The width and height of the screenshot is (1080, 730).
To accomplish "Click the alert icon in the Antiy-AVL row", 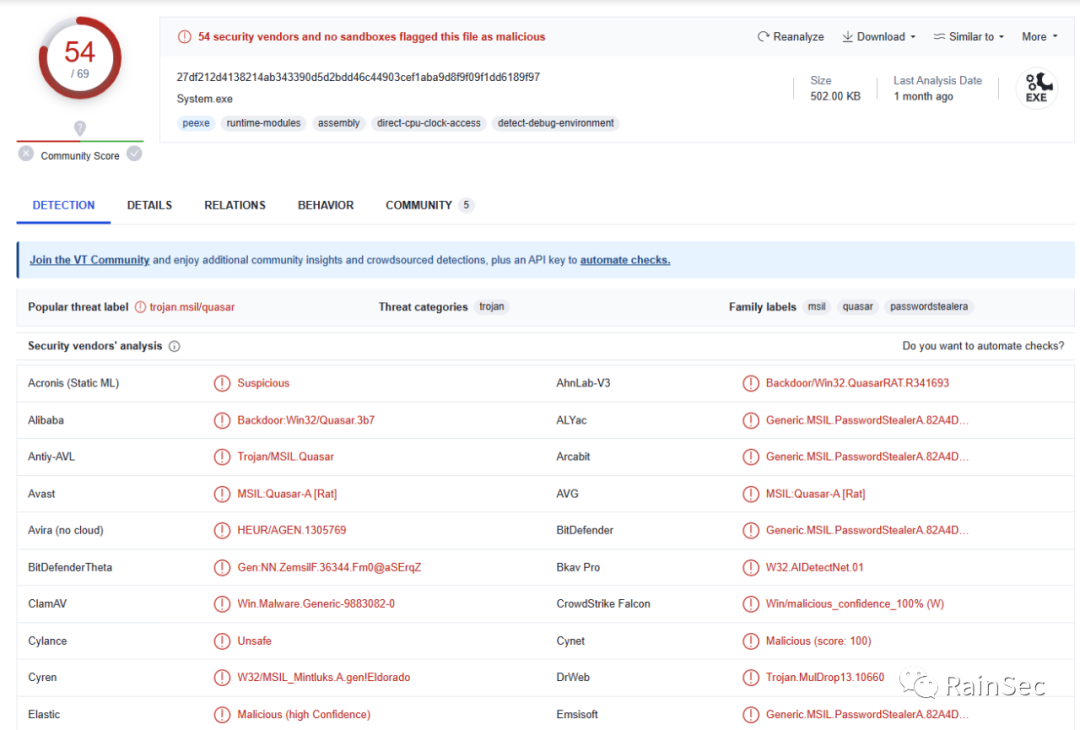I will 222,457.
